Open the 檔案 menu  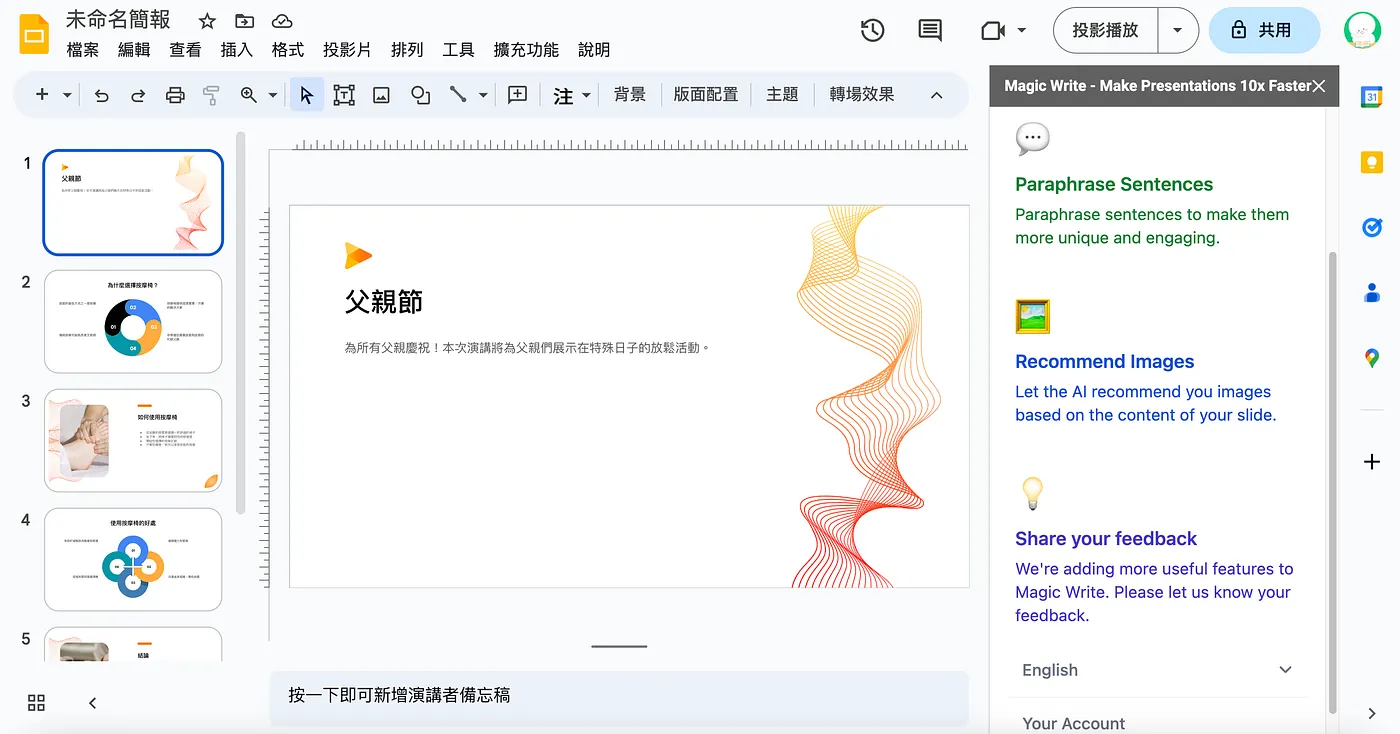[x=82, y=50]
